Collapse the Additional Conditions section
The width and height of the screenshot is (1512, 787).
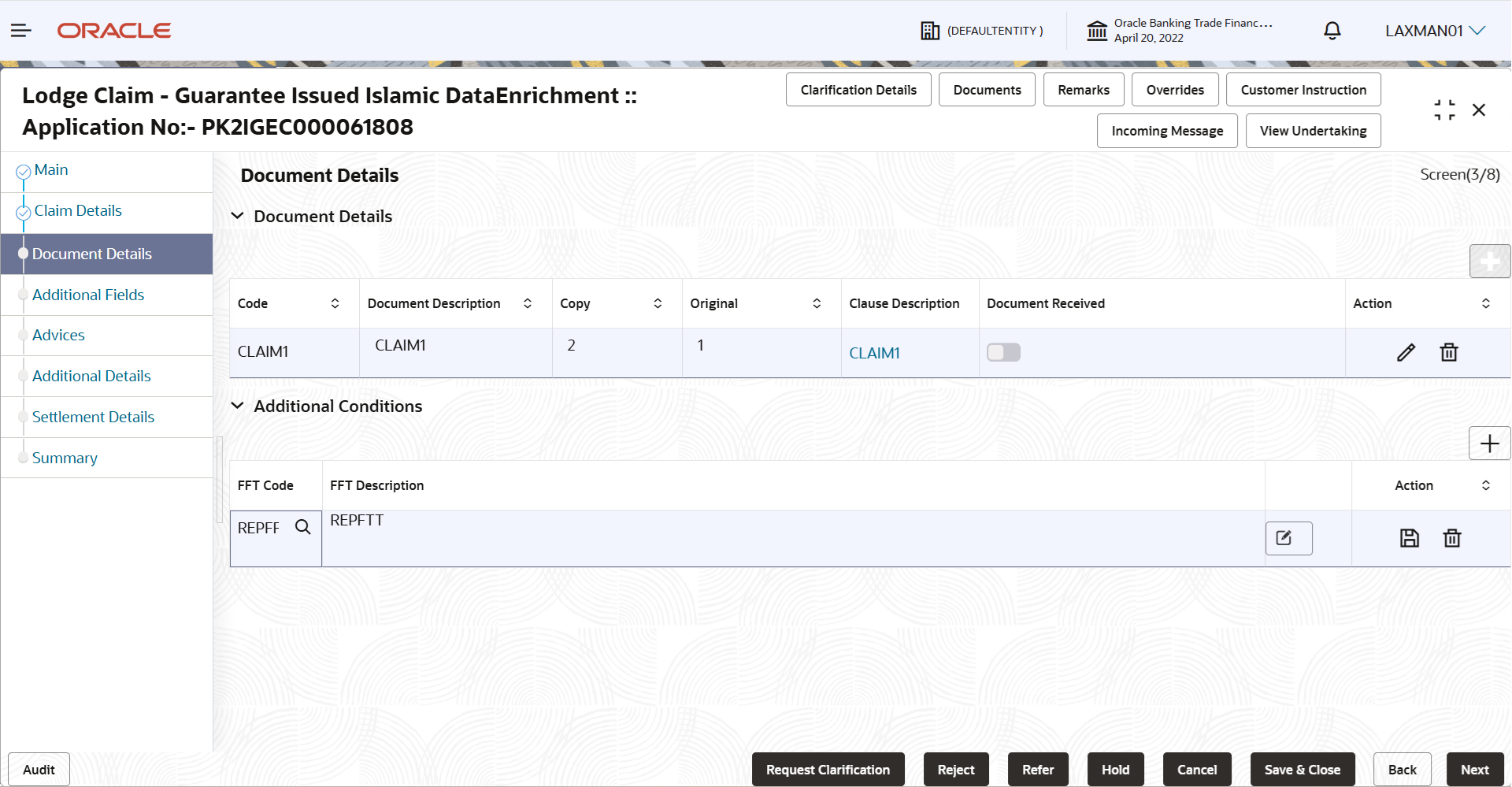(238, 406)
